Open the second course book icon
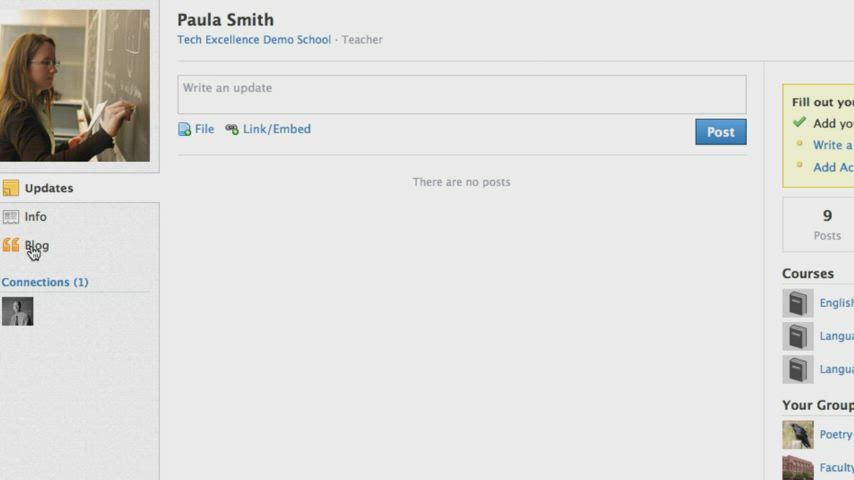 [x=797, y=336]
